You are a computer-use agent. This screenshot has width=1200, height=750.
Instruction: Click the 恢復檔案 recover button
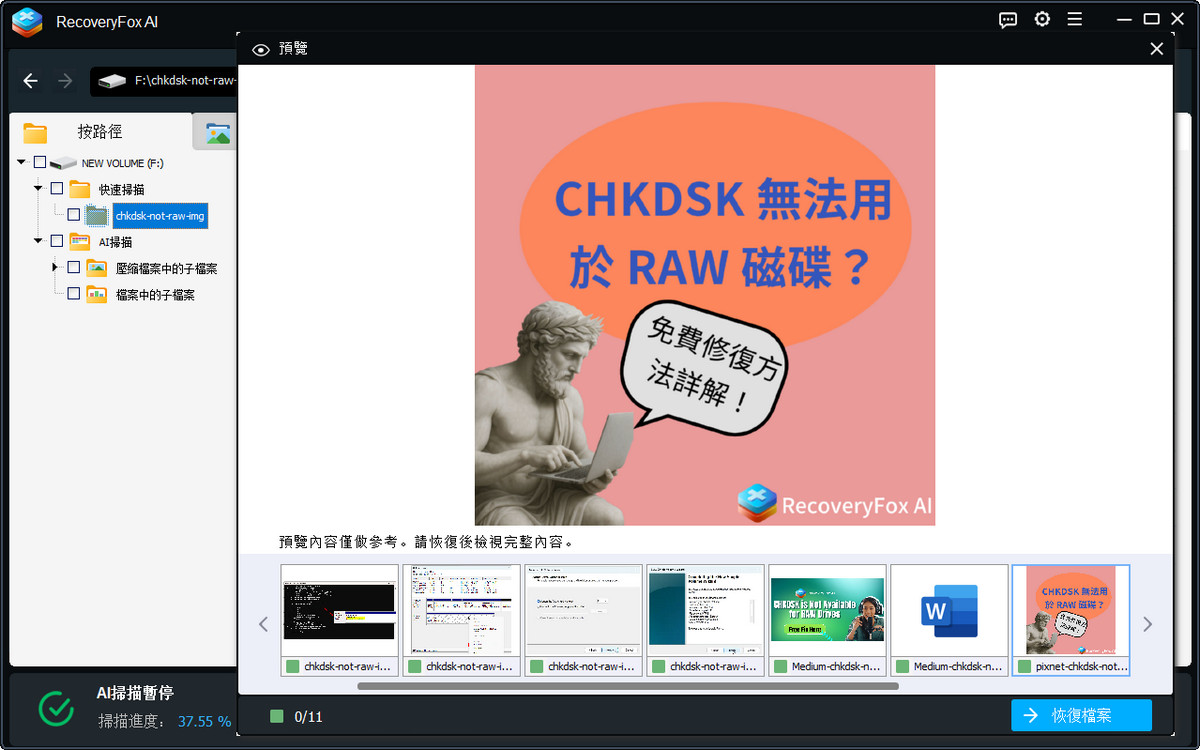[1081, 716]
